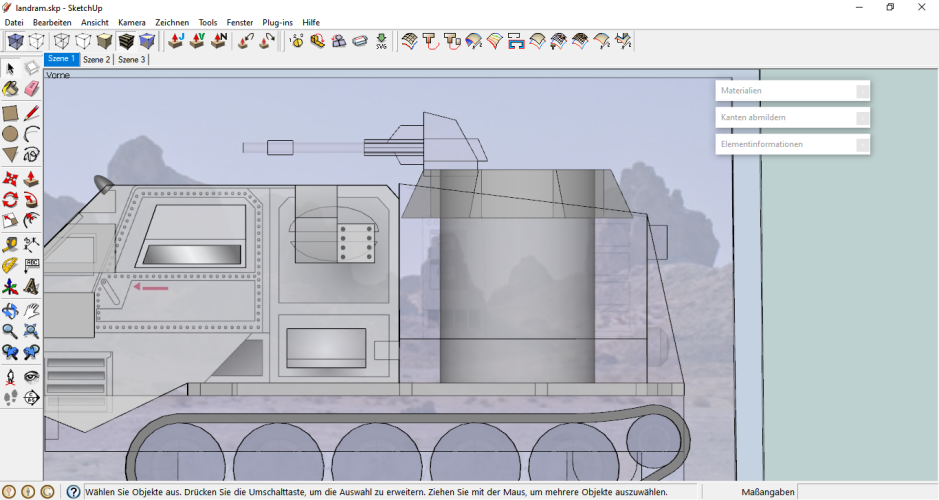
Task: Click the help question mark in status bar
Action: 73,492
